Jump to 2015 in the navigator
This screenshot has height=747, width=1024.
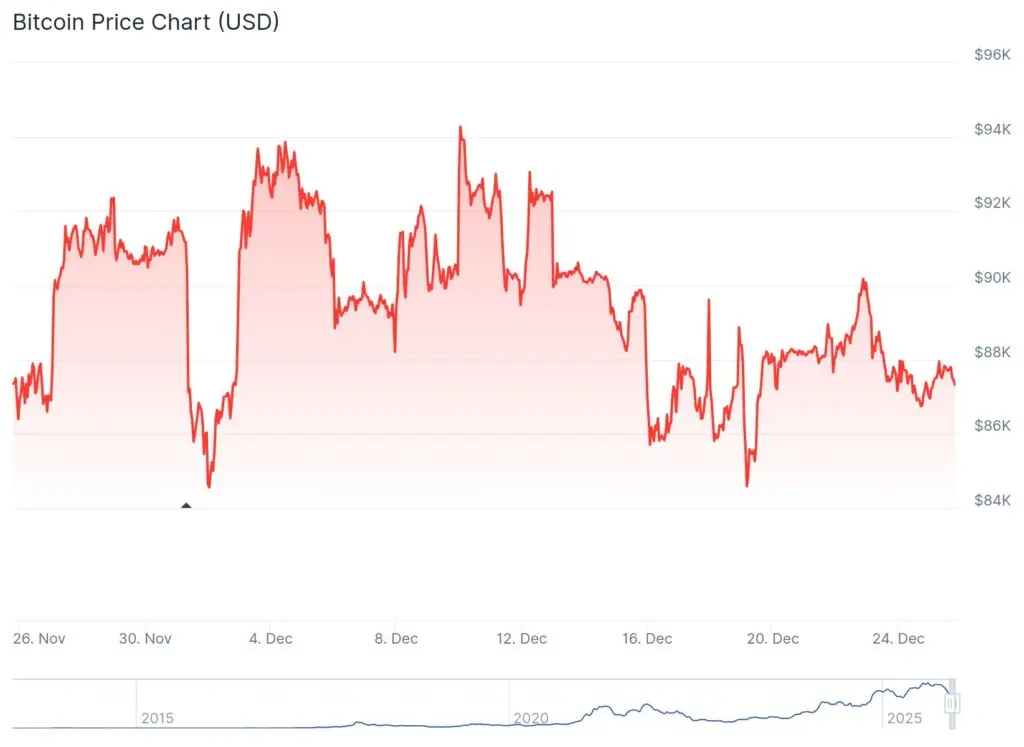coord(157,718)
